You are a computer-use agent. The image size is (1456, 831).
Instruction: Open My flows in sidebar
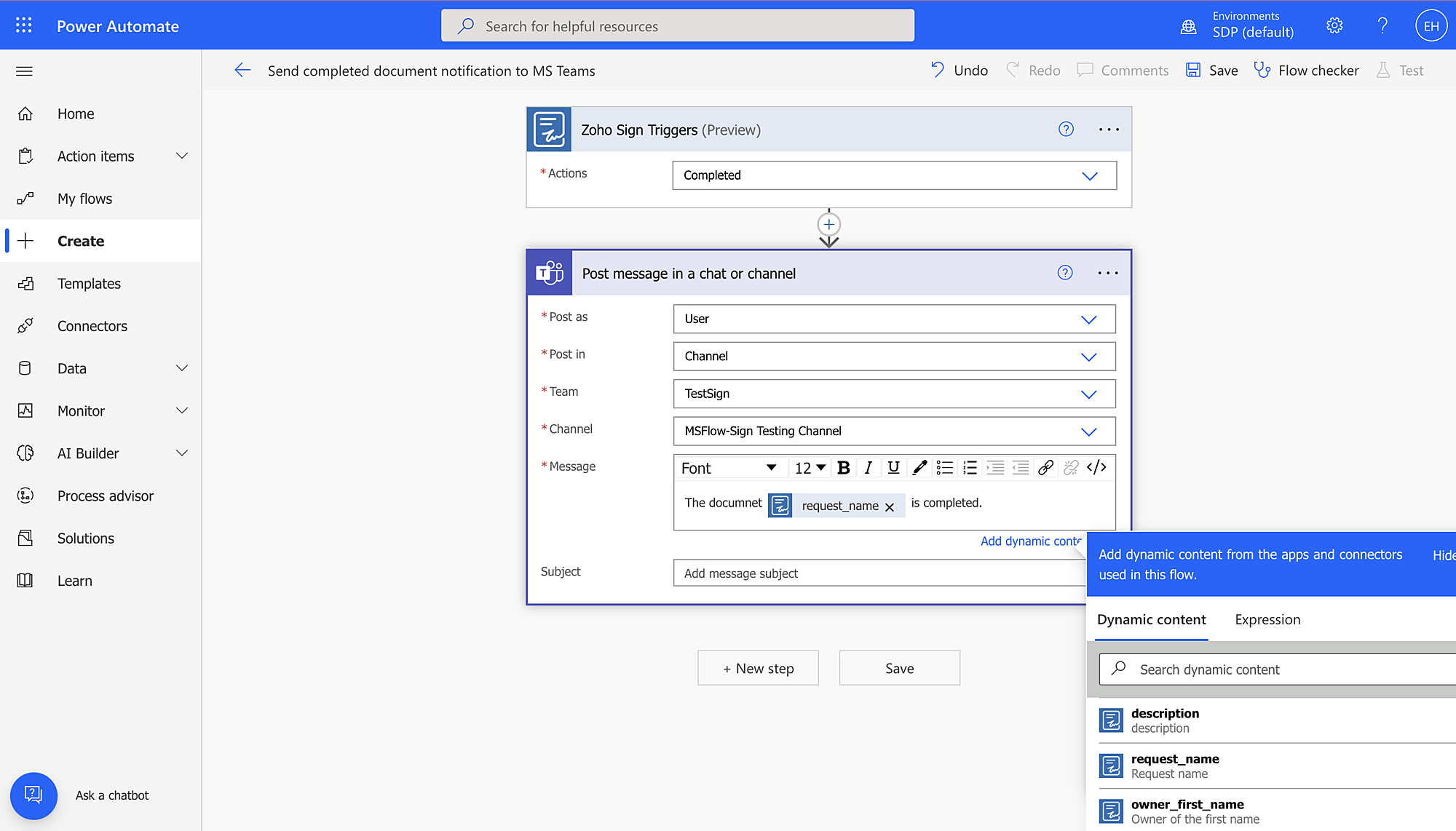point(100,199)
